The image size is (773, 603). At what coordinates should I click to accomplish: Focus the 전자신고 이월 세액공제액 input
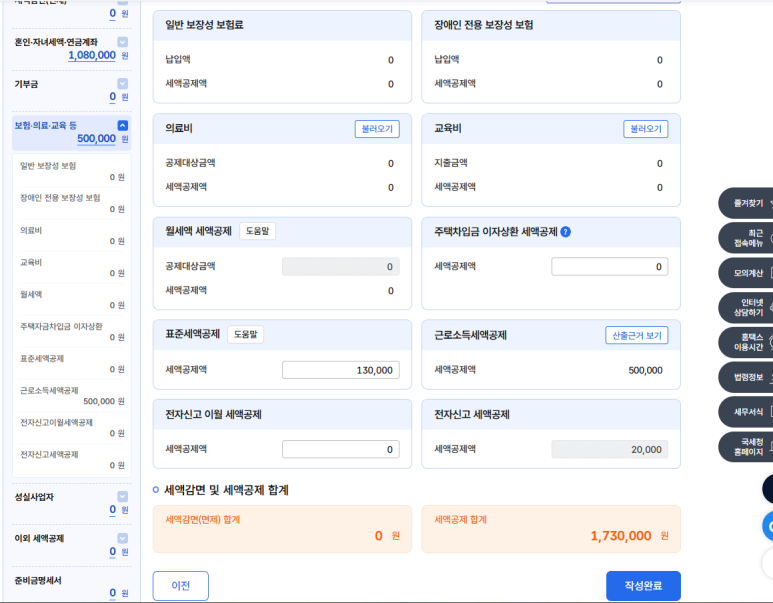point(341,449)
